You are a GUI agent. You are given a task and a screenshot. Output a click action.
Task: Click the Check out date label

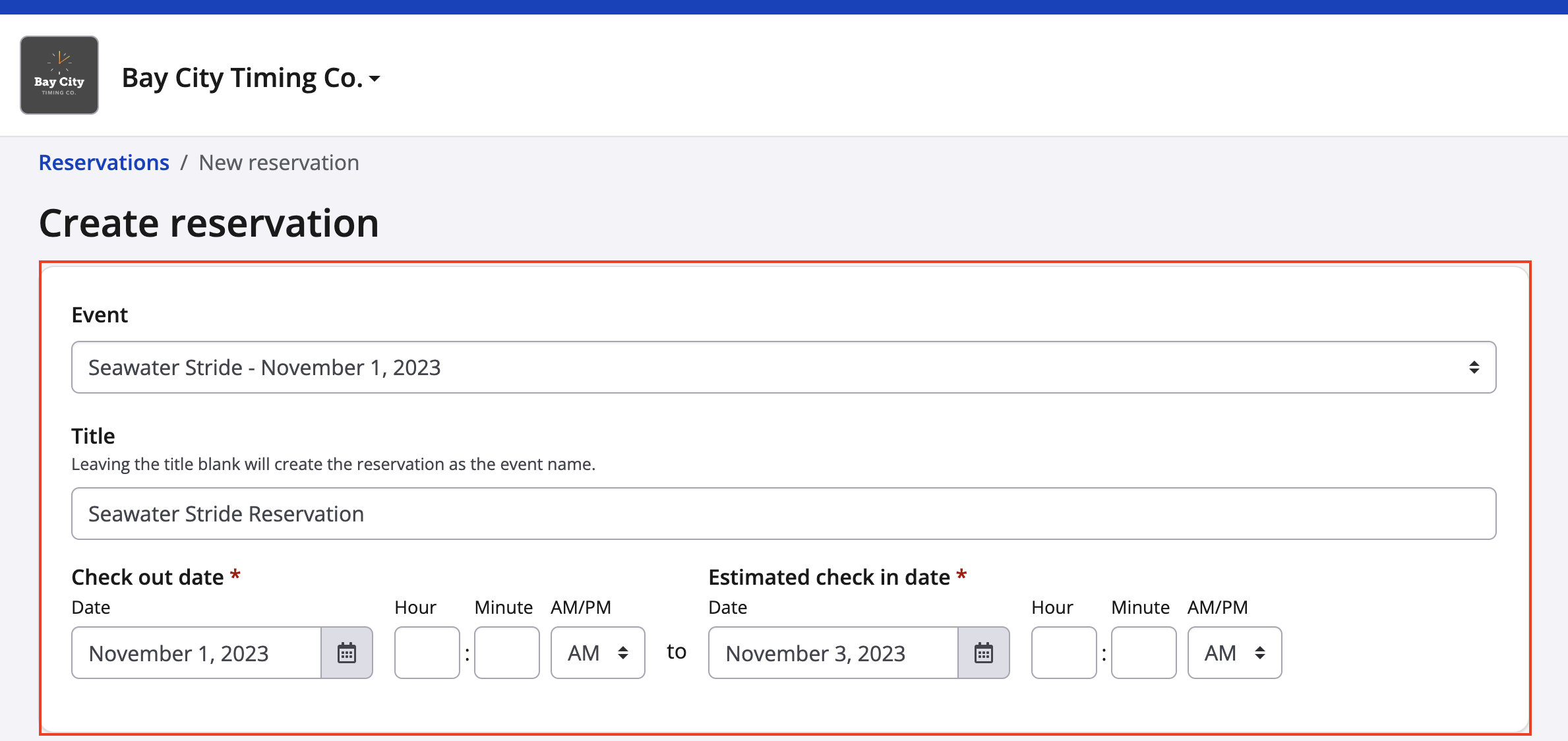(148, 578)
